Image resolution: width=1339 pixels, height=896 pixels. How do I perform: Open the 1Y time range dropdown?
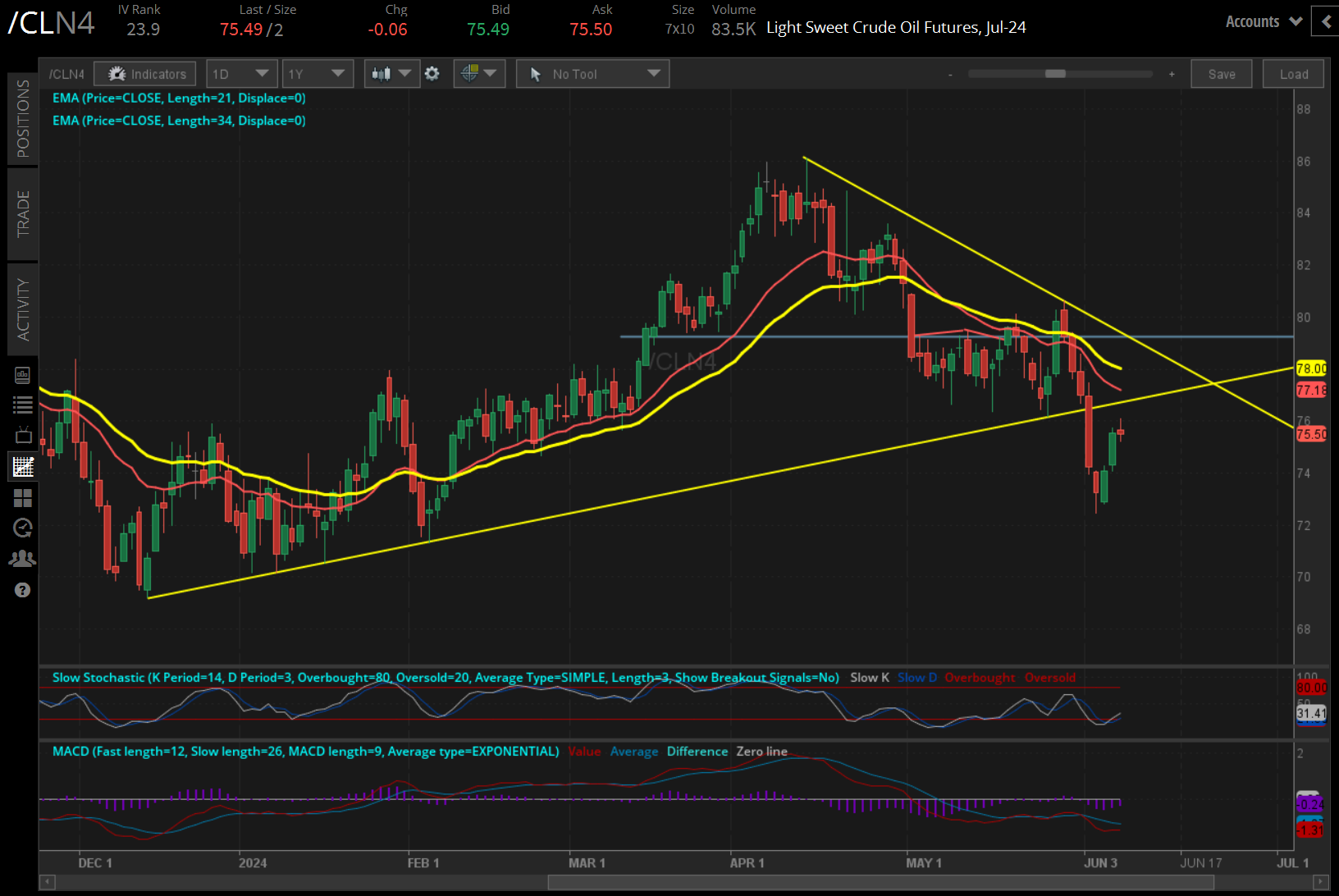coord(317,74)
